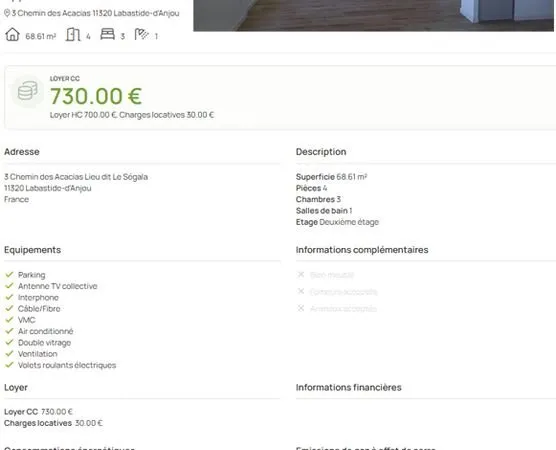The height and width of the screenshot is (450, 556).
Task: Click the door icon for room count
Action: coord(73,35)
